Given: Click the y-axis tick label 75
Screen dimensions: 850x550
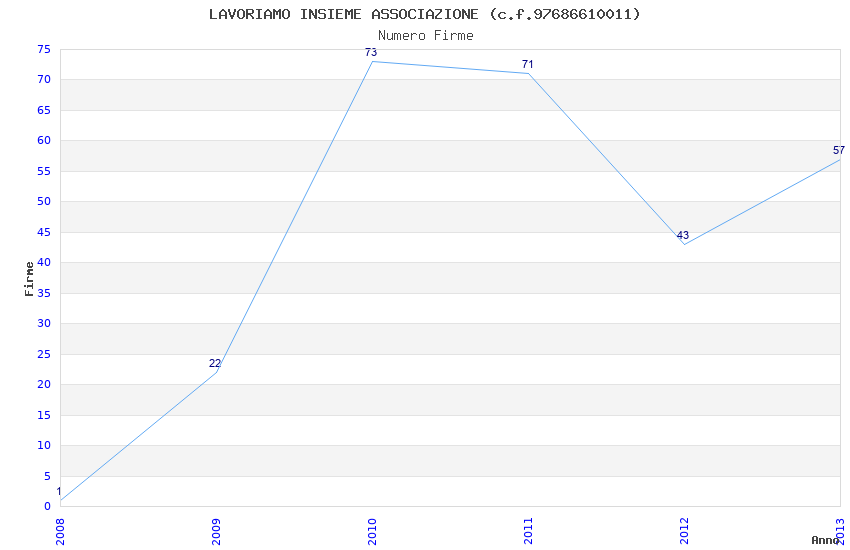Looking at the screenshot, I should [x=44, y=49].
